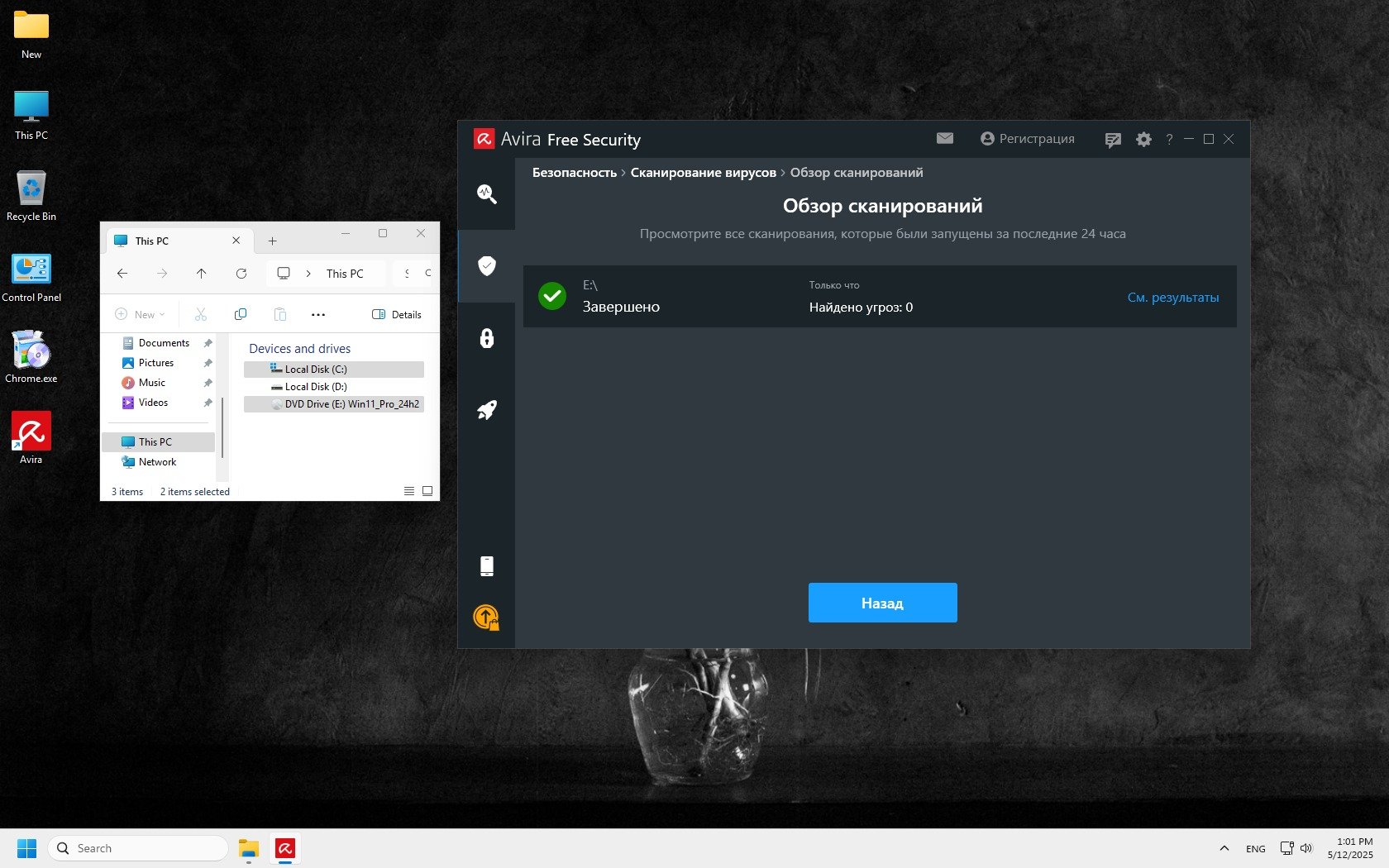Click the green completed checkmark for E:\ scan
Image resolution: width=1389 pixels, height=868 pixels.
(552, 296)
